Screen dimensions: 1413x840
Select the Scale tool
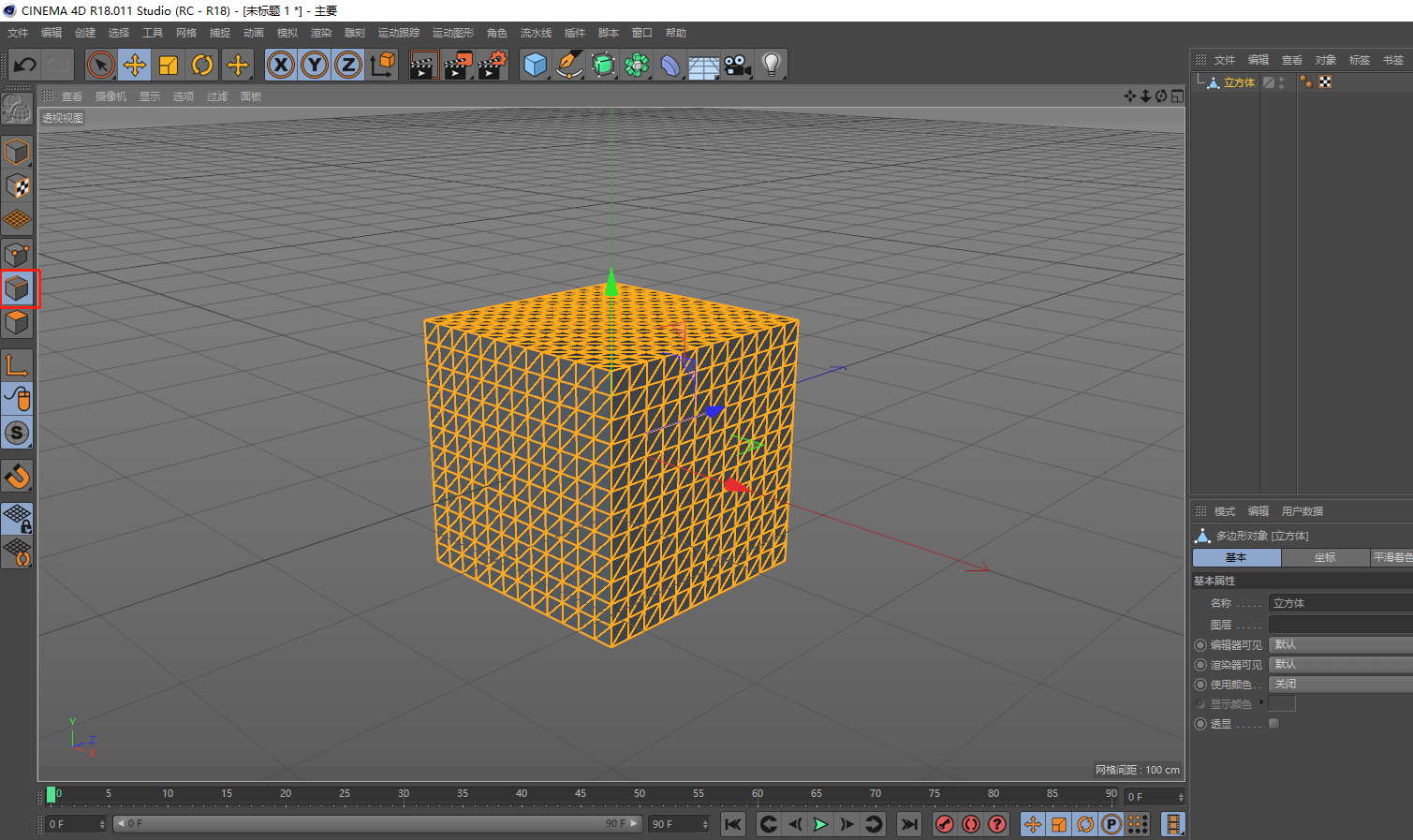169,66
